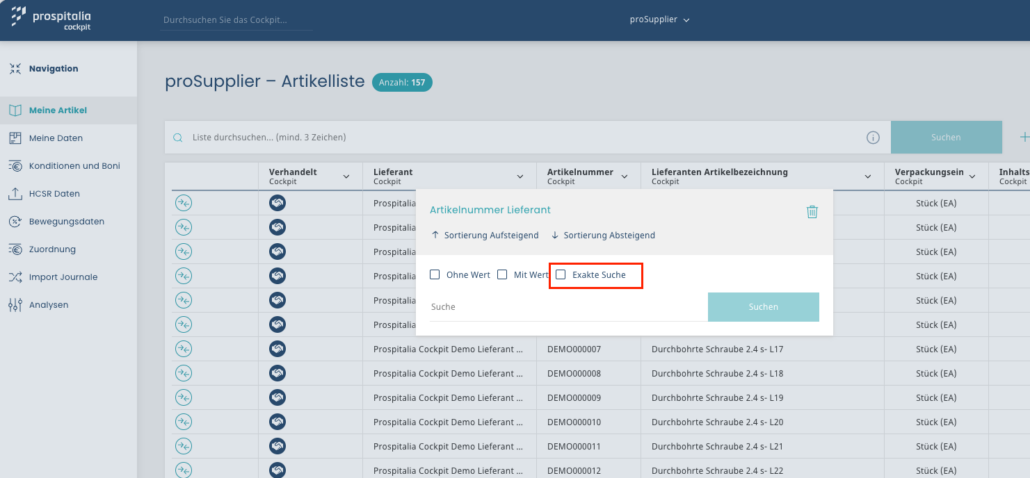
Task: Click the arrow icon in DEMO000012 row
Action: tap(183, 471)
